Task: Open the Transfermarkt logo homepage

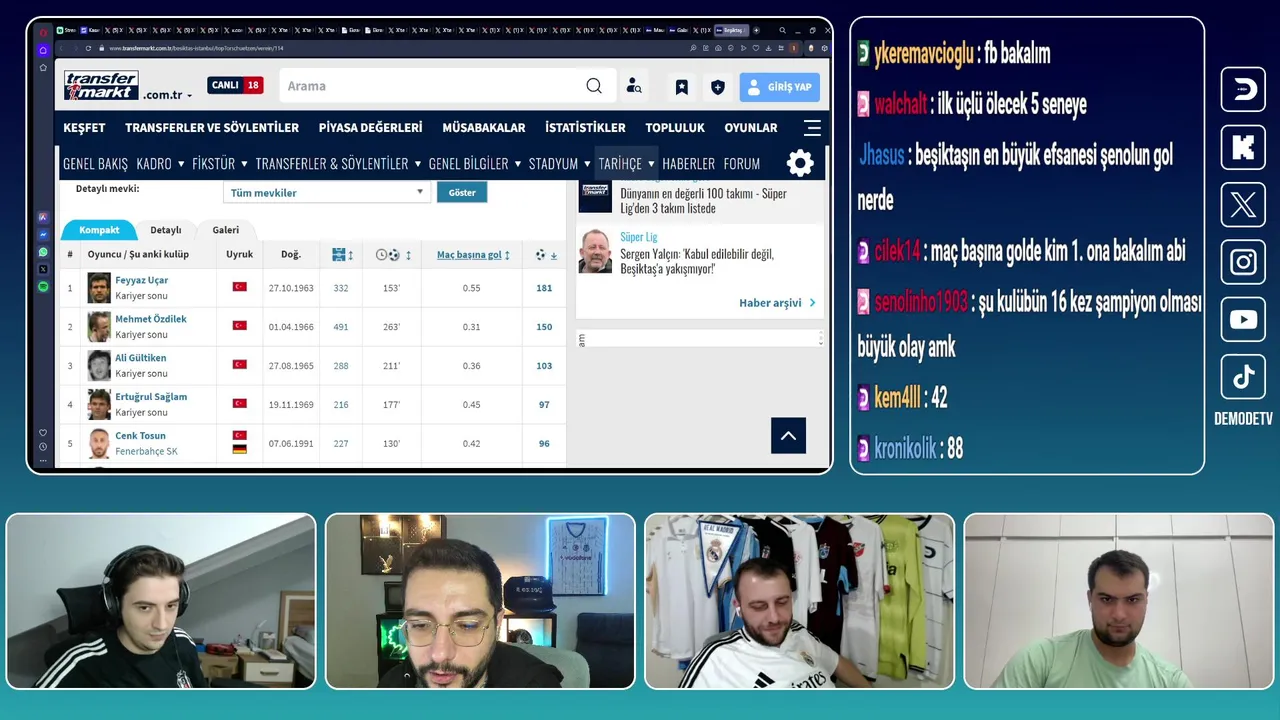Action: coord(101,85)
